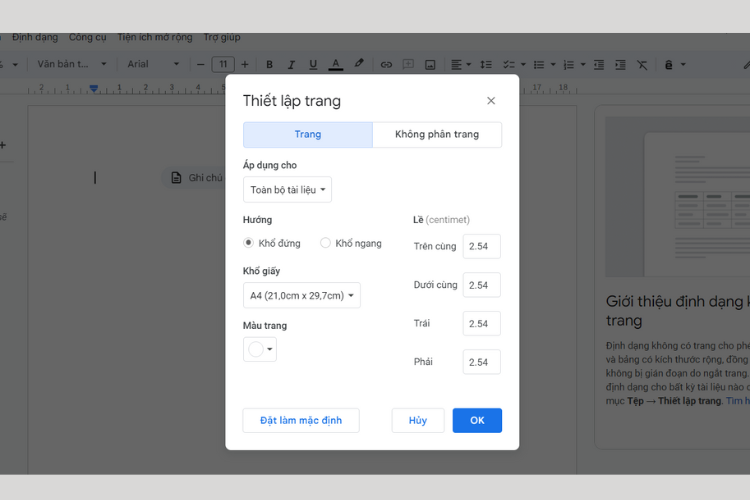The height and width of the screenshot is (500, 750).
Task: Apply underline with the toolbar icon
Action: click(313, 64)
